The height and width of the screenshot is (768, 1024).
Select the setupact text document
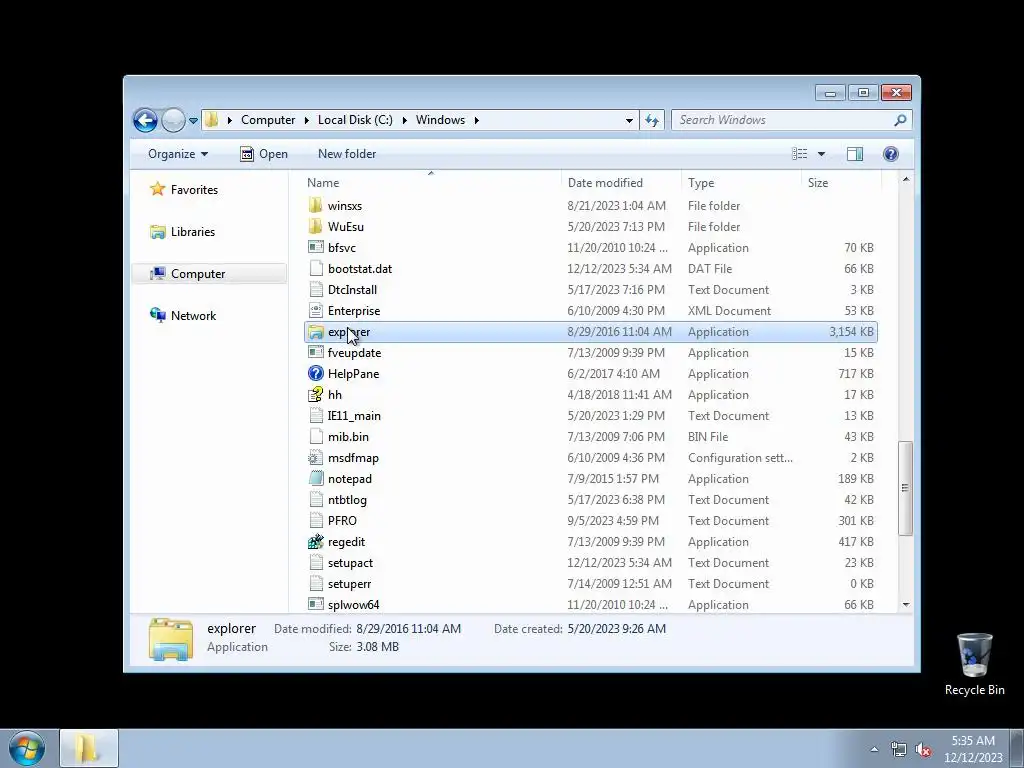(x=350, y=563)
